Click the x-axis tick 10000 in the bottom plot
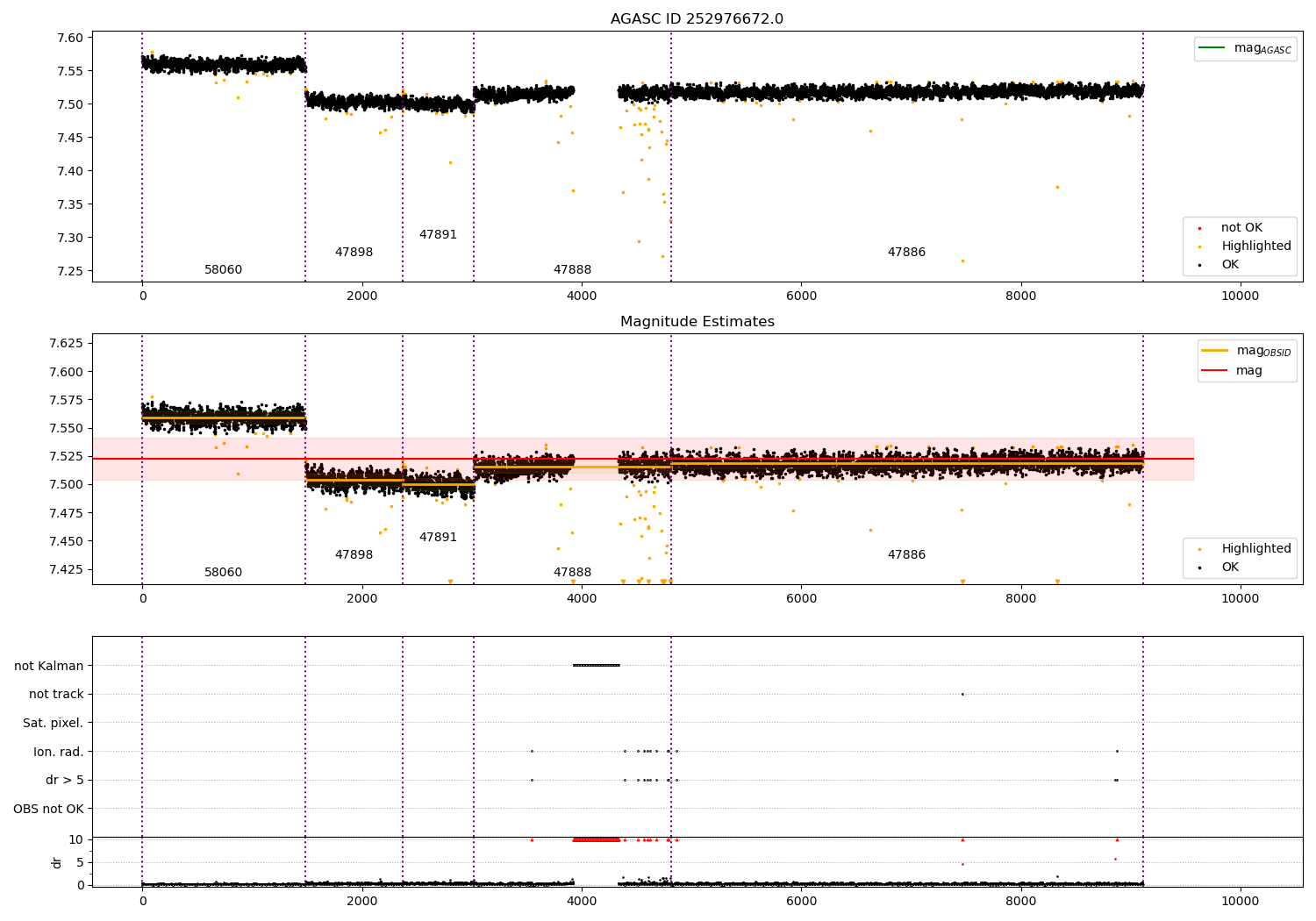 point(1241,901)
